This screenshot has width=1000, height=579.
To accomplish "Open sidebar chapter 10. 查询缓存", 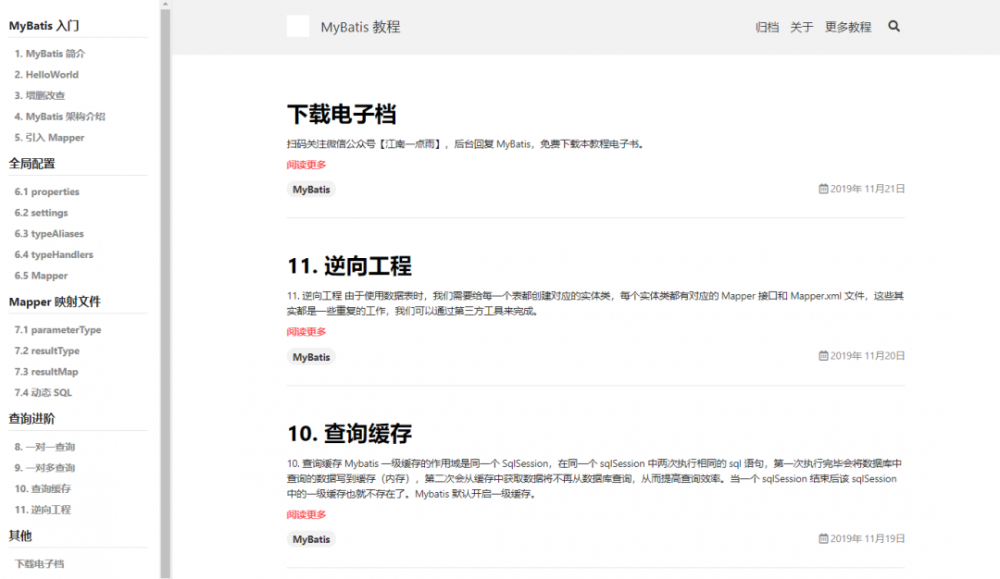I will (43, 489).
